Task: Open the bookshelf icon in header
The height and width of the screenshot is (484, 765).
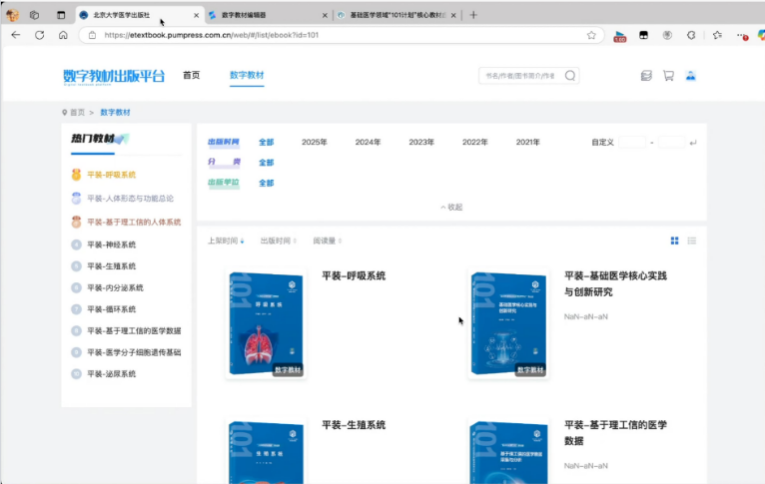Action: coord(646,76)
